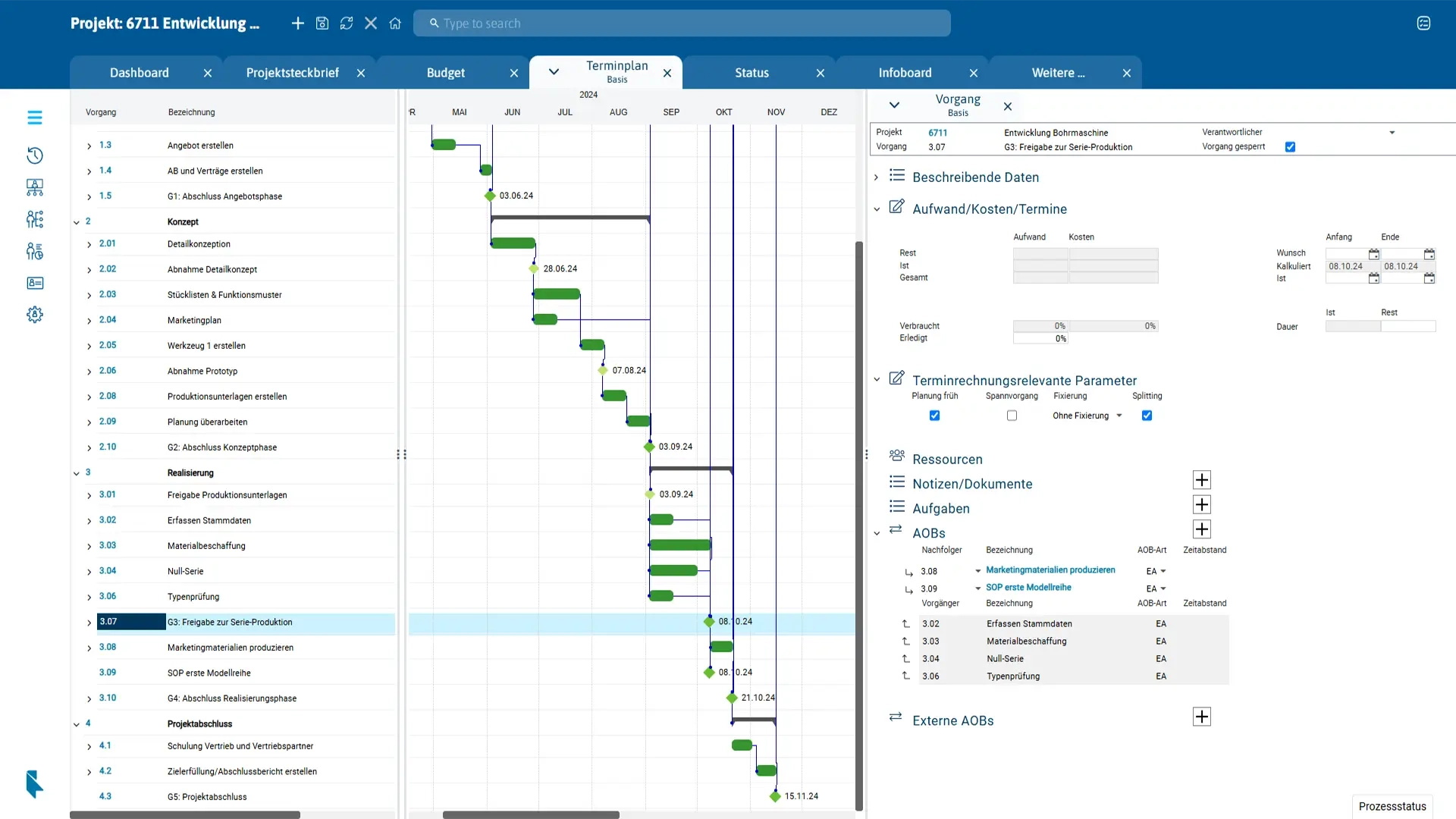The height and width of the screenshot is (819, 1456).
Task: Click the refresh icon in header
Action: [347, 24]
